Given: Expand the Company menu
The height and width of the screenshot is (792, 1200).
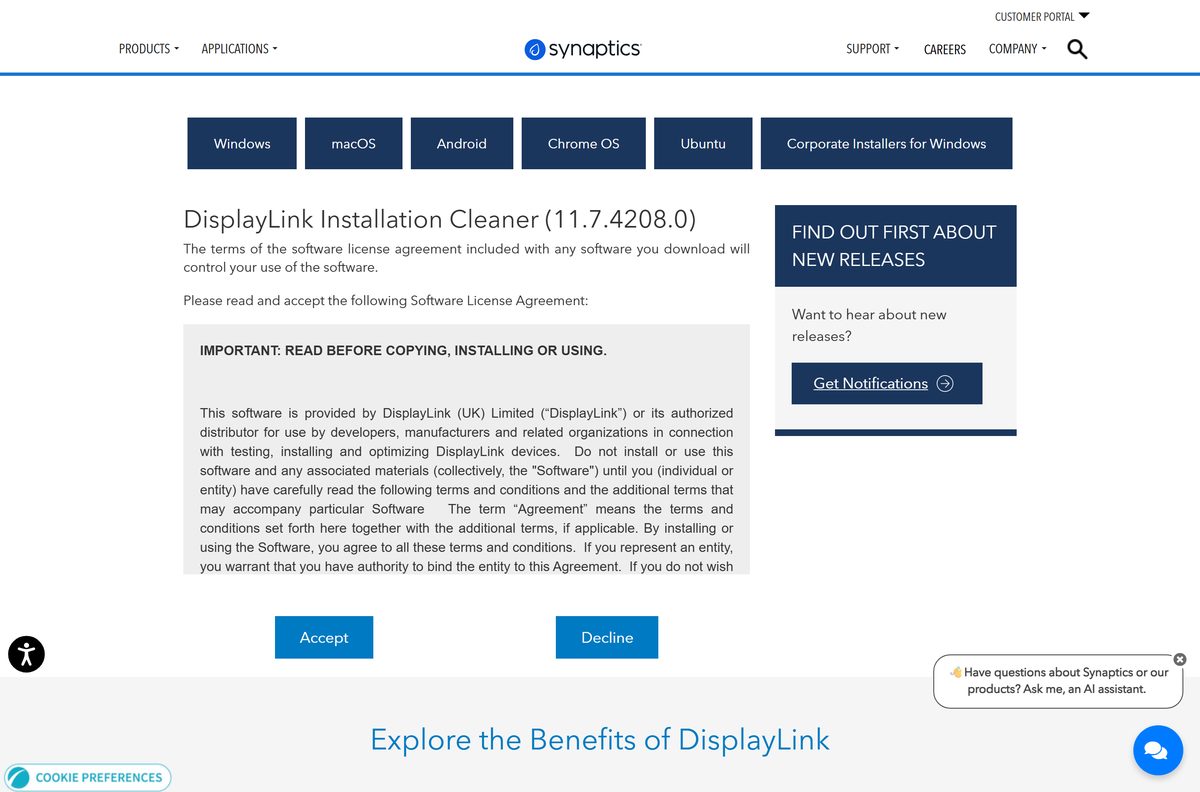Looking at the screenshot, I should [1018, 48].
